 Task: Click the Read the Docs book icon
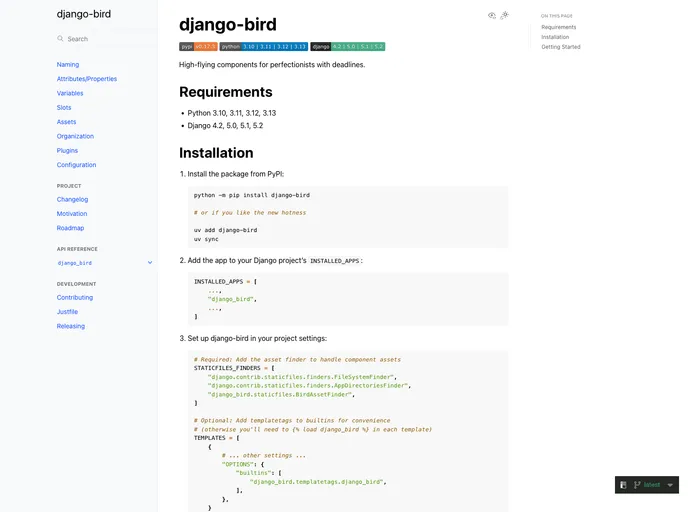[623, 485]
